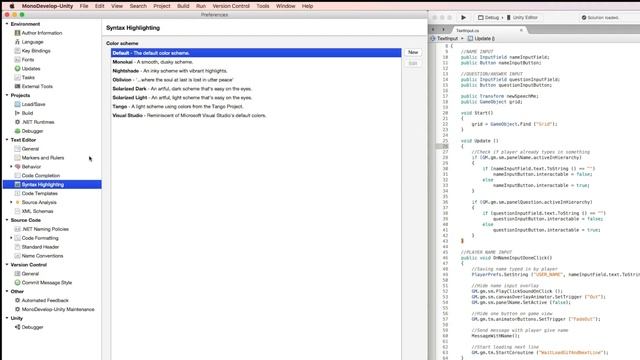Open the Debug configuration dropdown
The height and width of the screenshot is (360, 640).
pos(490,18)
